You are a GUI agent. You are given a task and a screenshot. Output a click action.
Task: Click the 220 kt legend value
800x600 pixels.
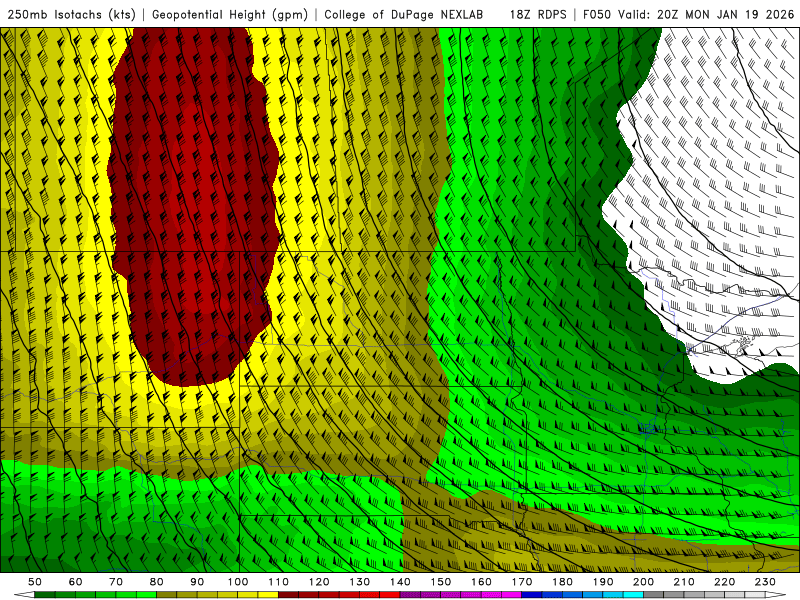pos(724,582)
